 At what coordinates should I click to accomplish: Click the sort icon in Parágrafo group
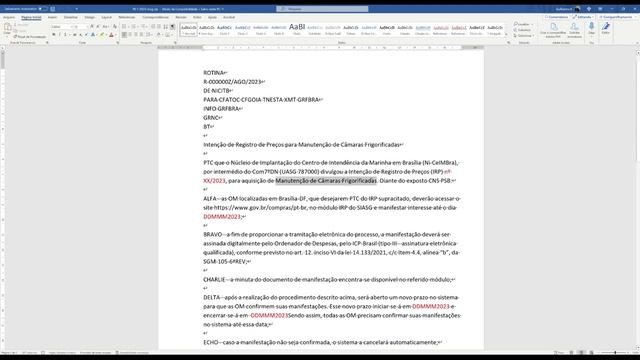tap(165, 27)
